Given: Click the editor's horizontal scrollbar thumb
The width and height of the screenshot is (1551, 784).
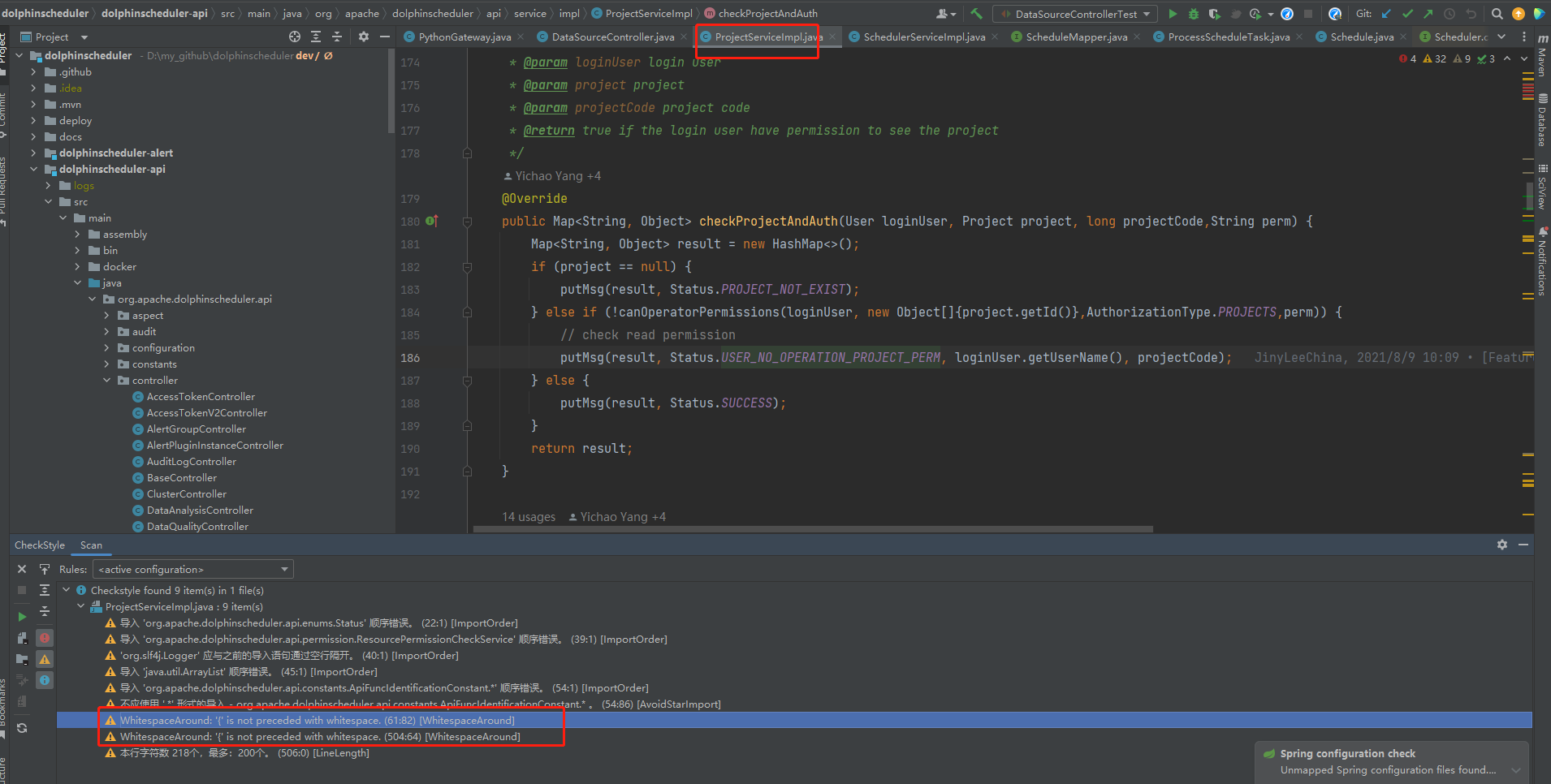Looking at the screenshot, I should coord(812,529).
